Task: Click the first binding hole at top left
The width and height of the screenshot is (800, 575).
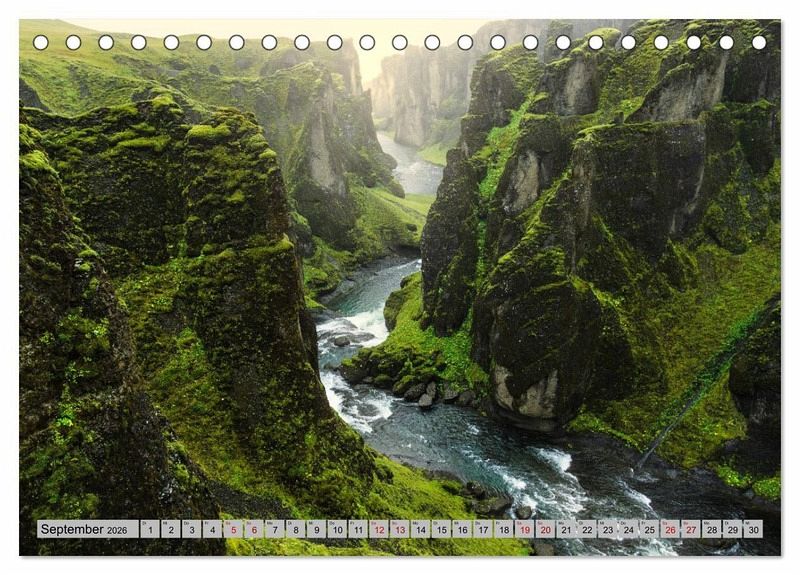Action: tap(41, 42)
